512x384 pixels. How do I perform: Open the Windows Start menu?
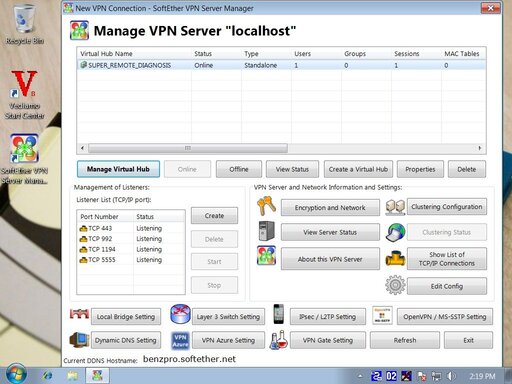[16, 375]
